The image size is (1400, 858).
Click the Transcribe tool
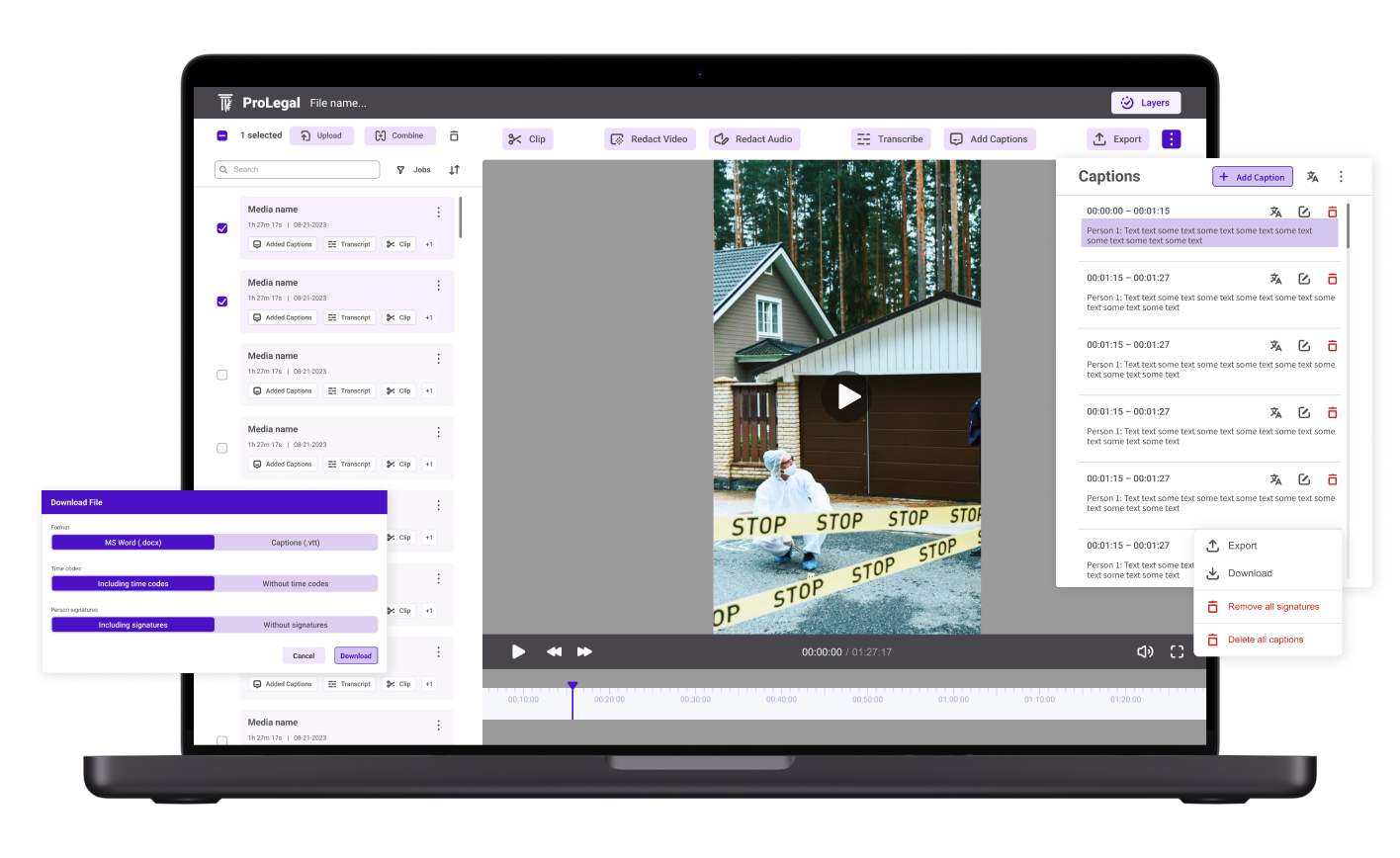pyautogui.click(x=891, y=139)
